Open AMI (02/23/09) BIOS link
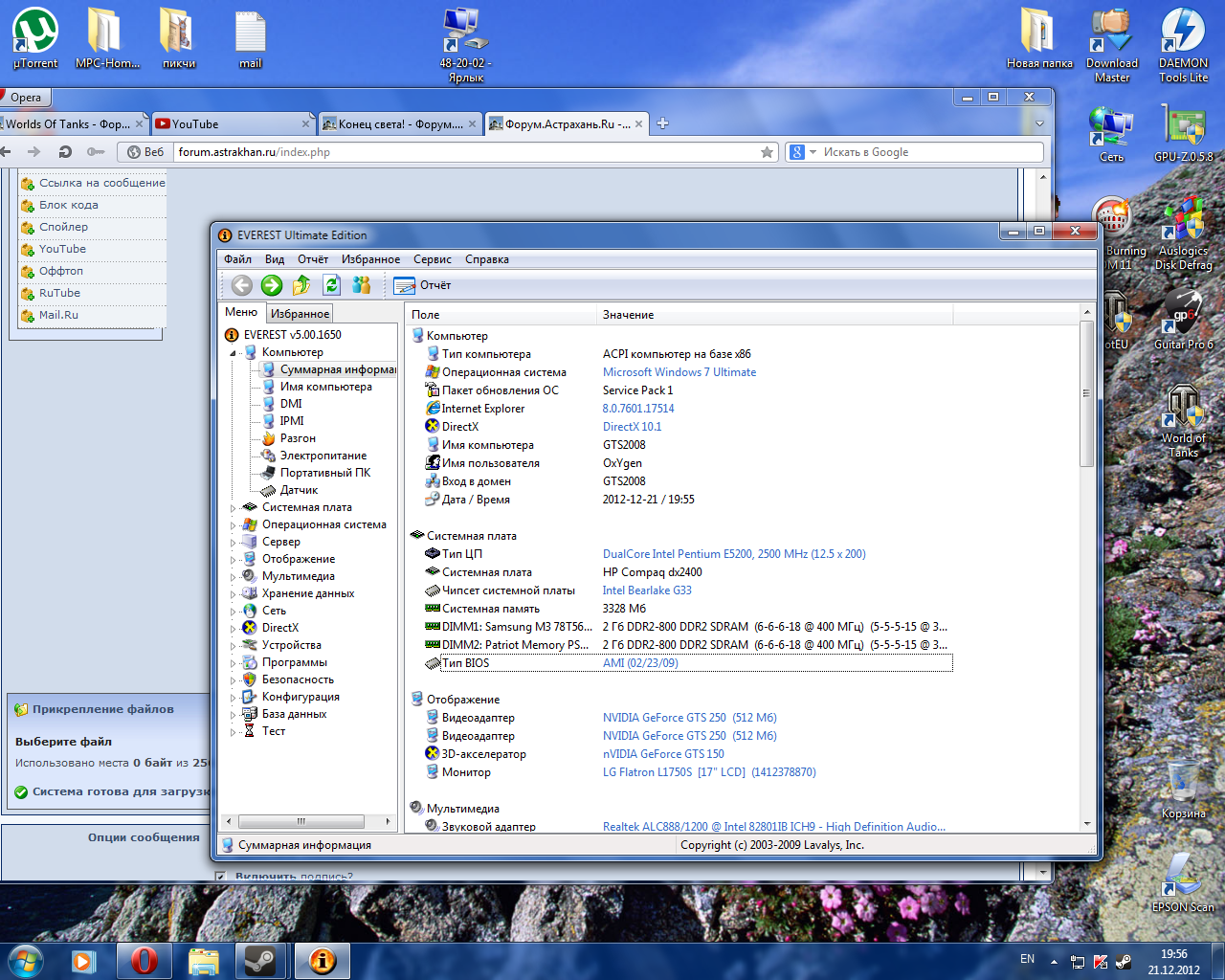 [640, 663]
